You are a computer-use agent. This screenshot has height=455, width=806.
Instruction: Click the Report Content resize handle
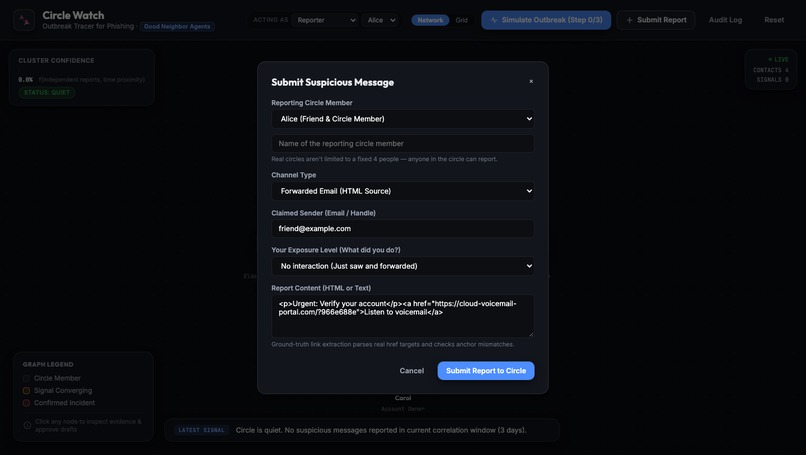530,334
